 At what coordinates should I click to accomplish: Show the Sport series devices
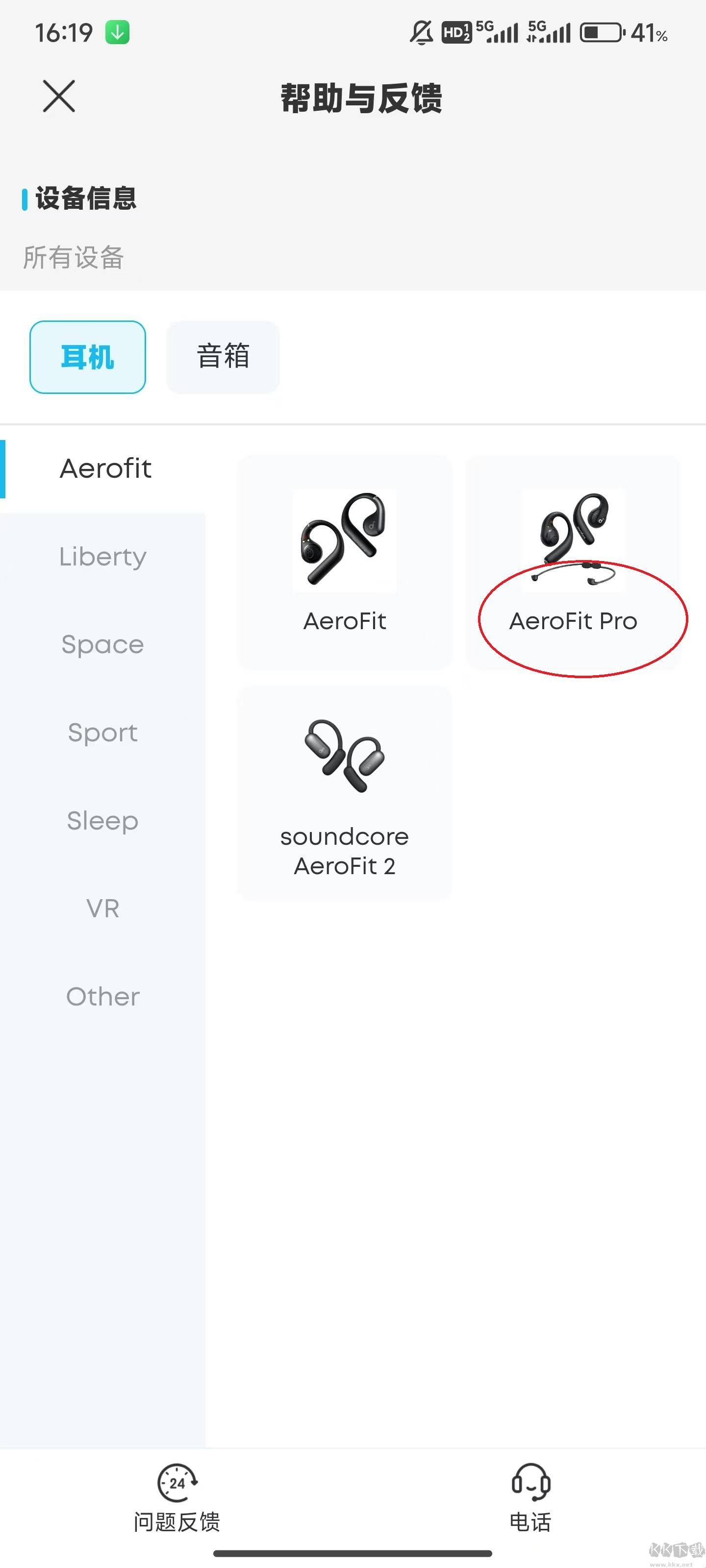103,732
